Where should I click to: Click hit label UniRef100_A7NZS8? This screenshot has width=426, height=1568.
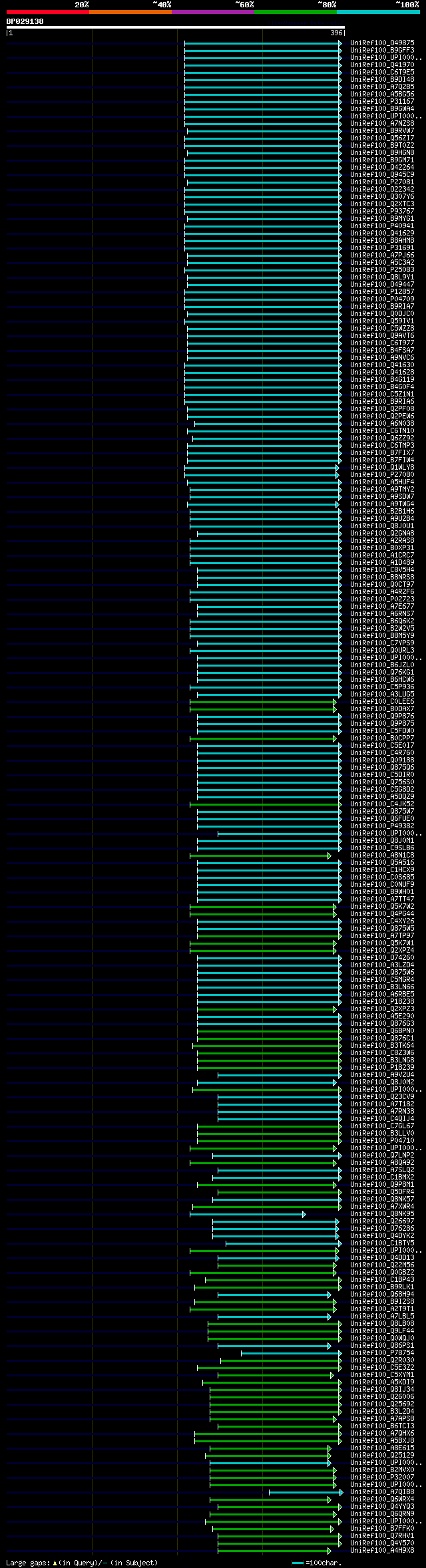(382, 123)
